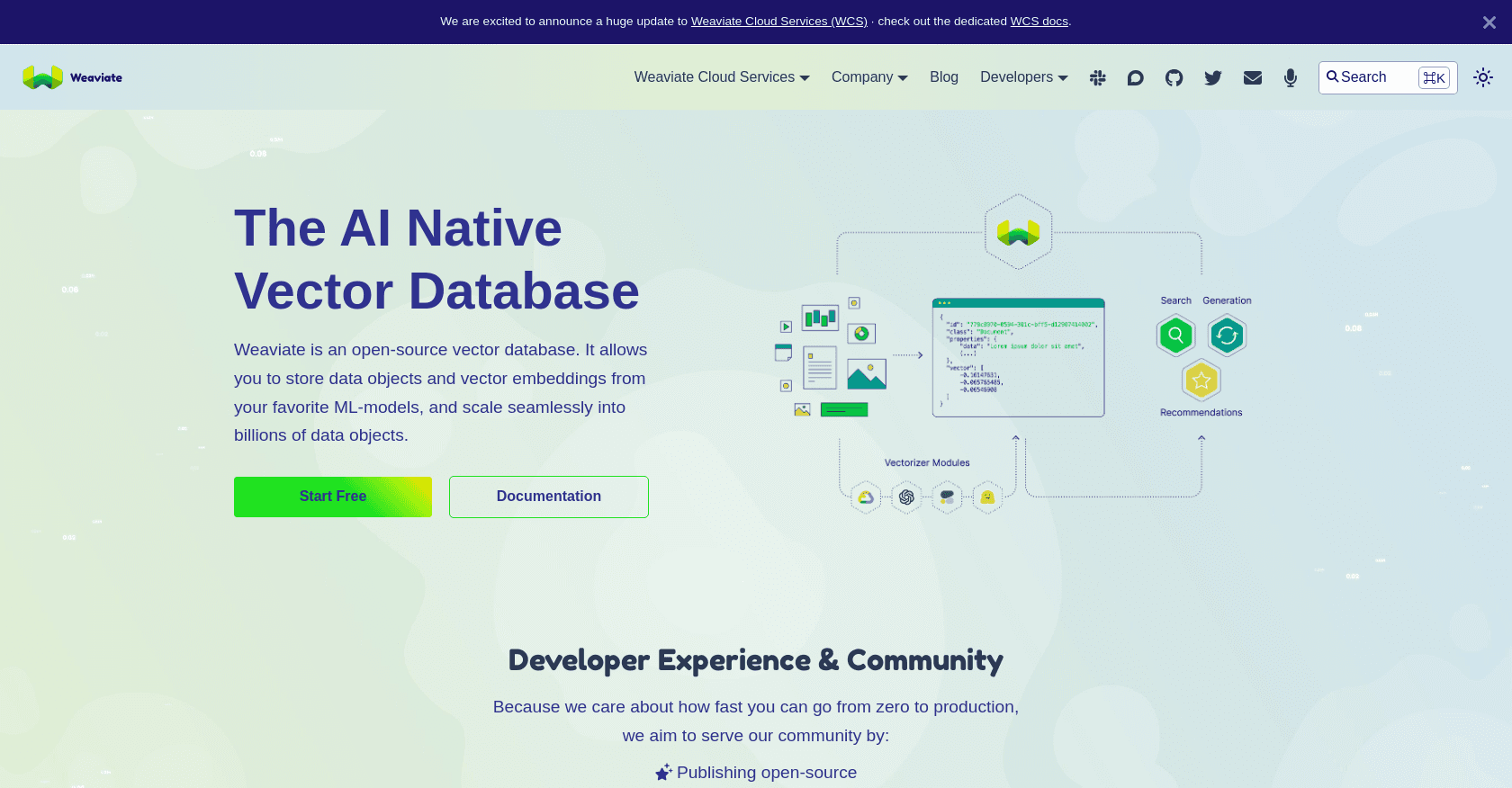Open the podcast microphone icon
Image resolution: width=1512 pixels, height=788 pixels.
click(1291, 78)
